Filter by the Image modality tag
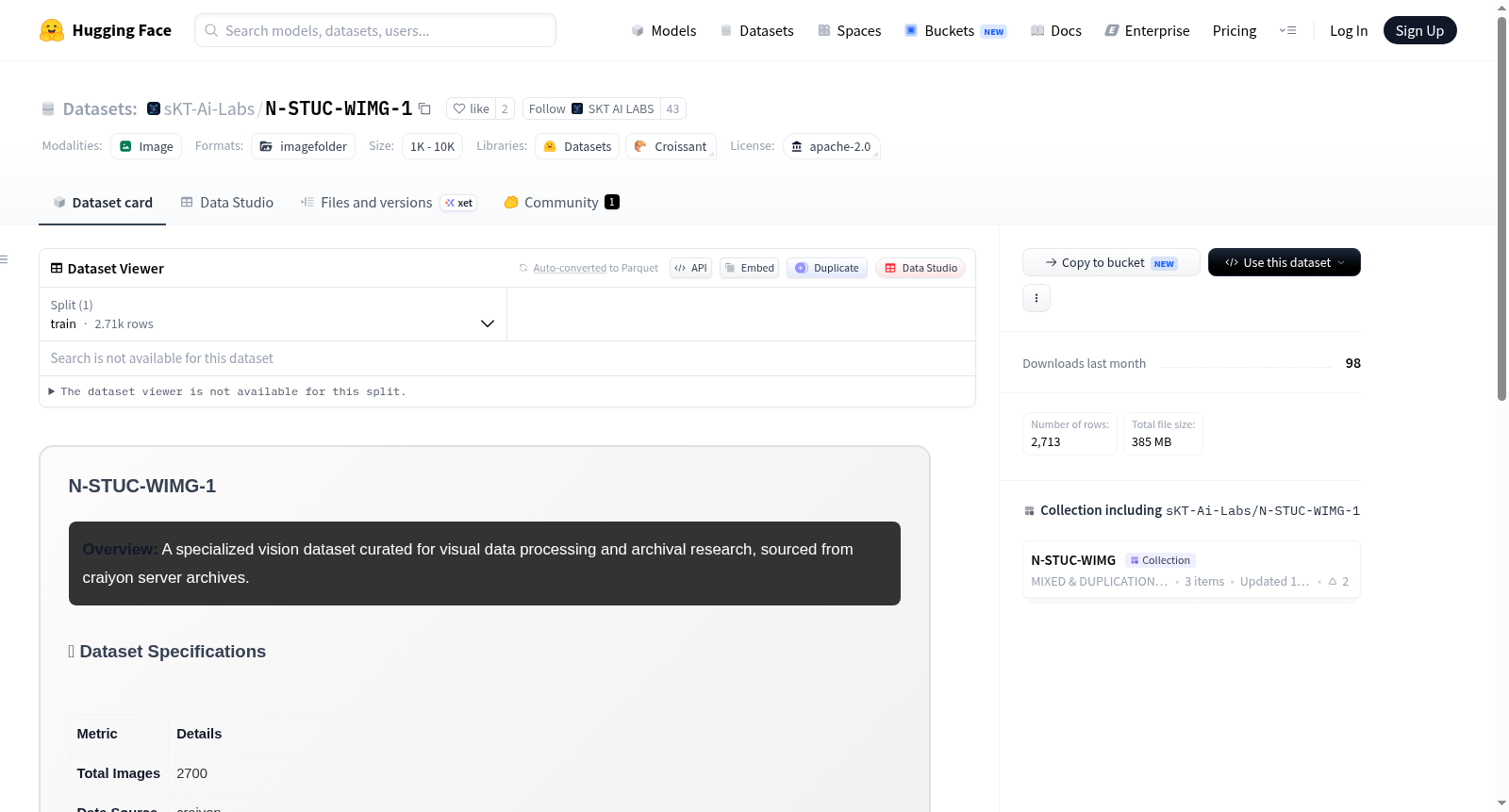This screenshot has width=1509, height=812. coord(146,146)
